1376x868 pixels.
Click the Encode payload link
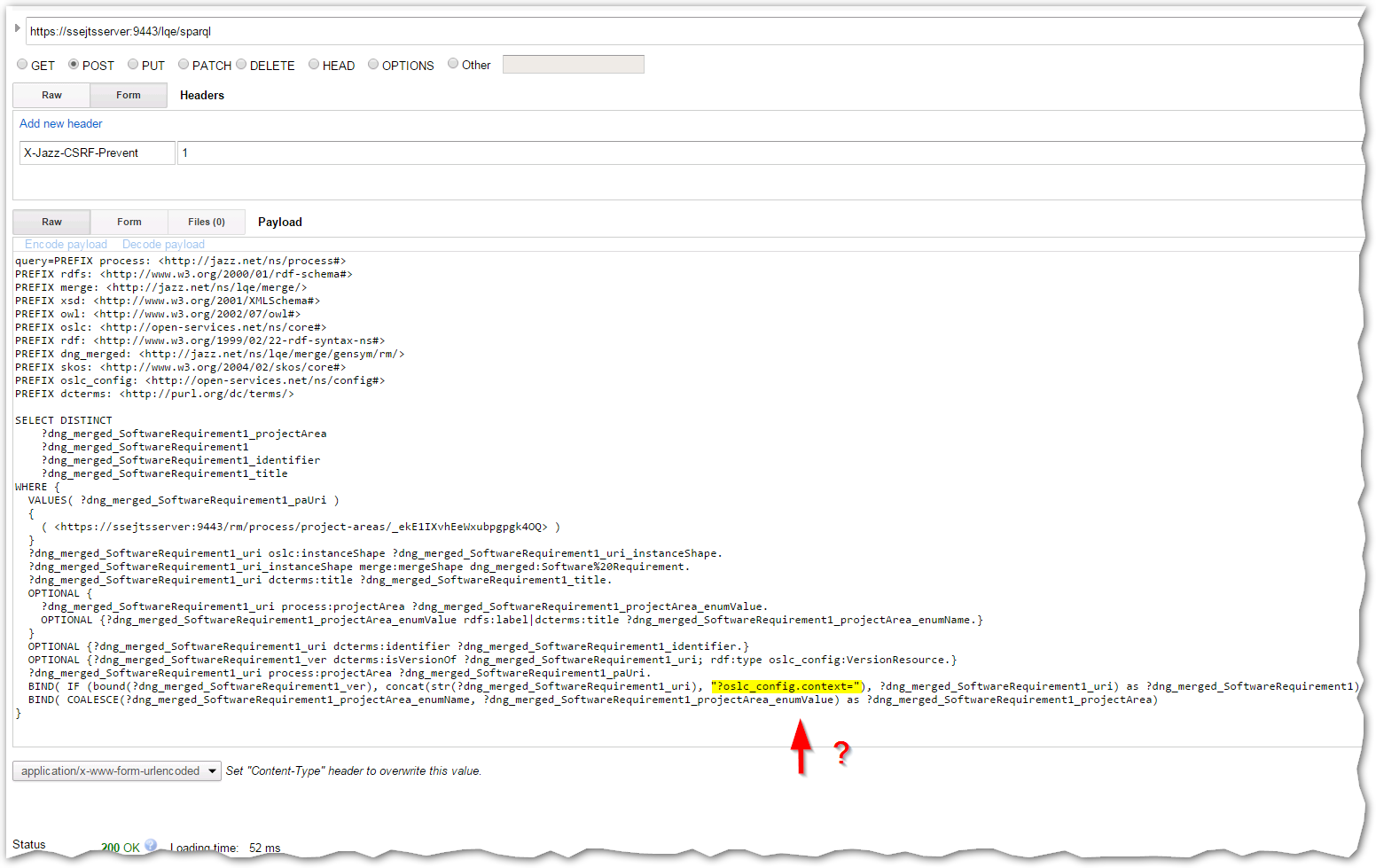(x=66, y=245)
